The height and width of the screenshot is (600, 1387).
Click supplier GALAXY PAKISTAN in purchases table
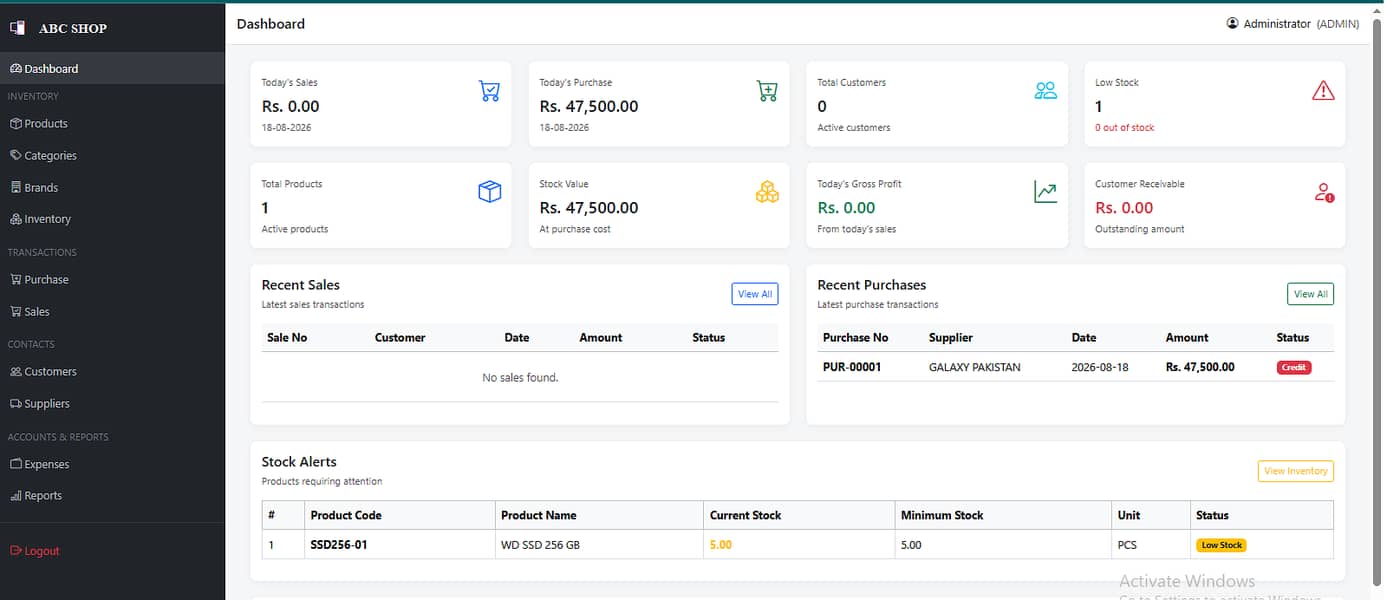click(x=975, y=367)
